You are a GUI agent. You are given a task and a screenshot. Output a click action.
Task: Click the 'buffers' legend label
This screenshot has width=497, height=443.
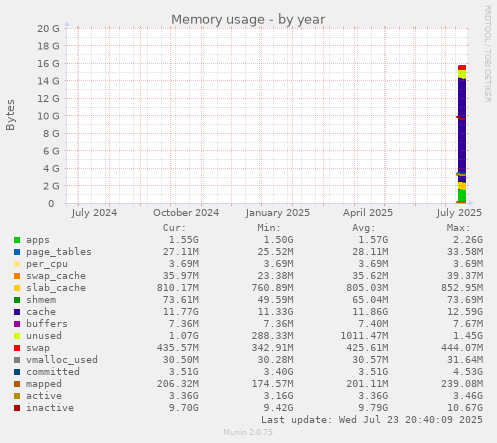[x=47, y=324]
